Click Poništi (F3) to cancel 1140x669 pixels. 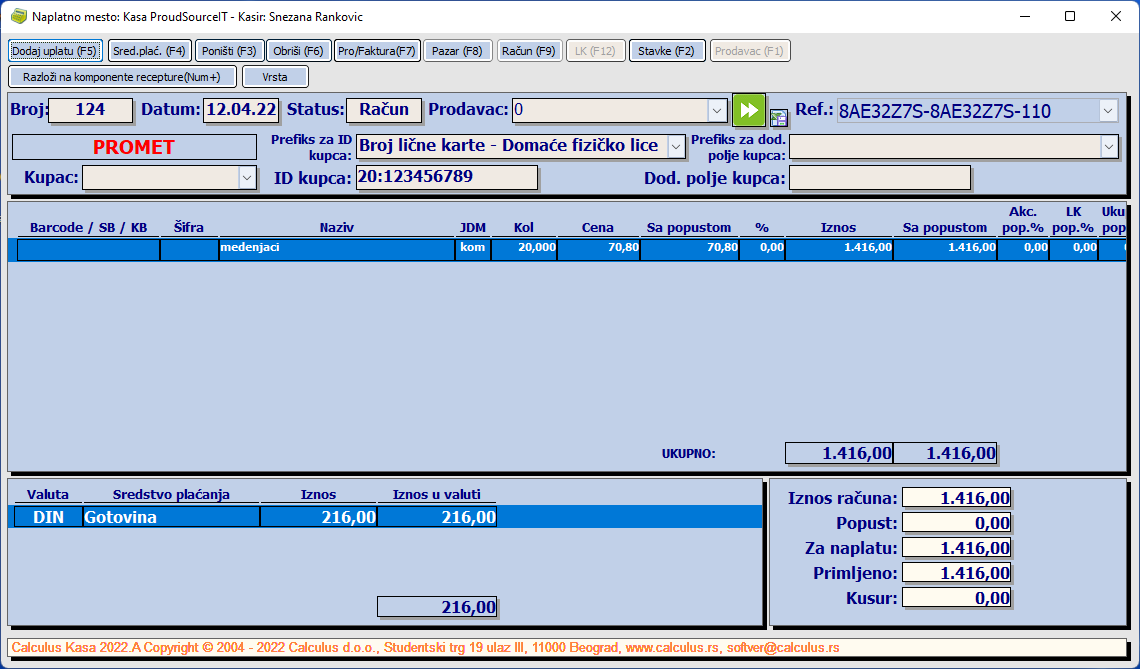click(227, 51)
